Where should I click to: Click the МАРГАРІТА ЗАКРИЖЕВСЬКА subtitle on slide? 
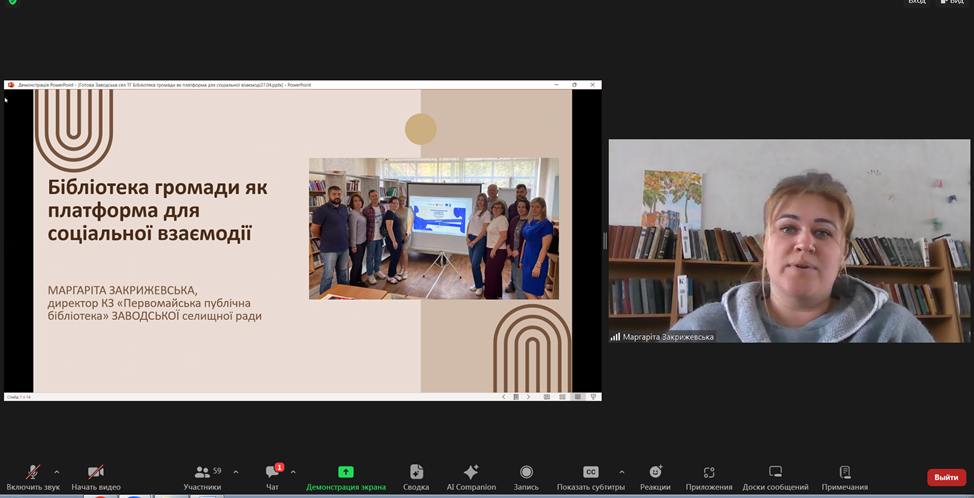(122, 290)
